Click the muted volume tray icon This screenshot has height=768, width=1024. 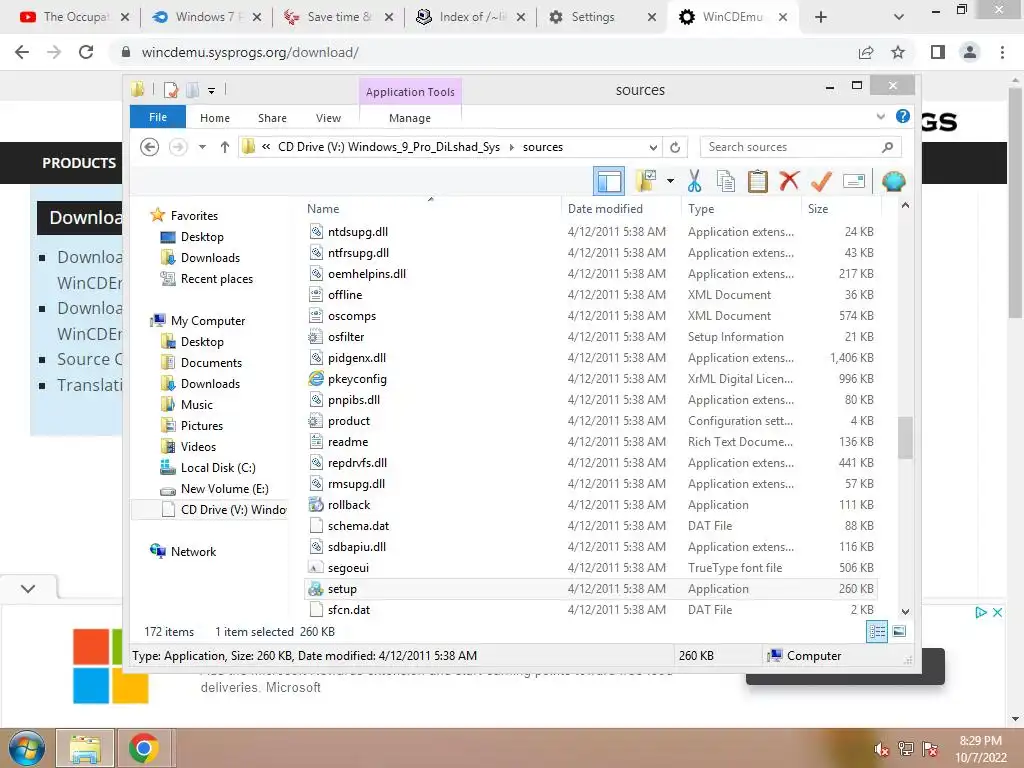pos(881,749)
